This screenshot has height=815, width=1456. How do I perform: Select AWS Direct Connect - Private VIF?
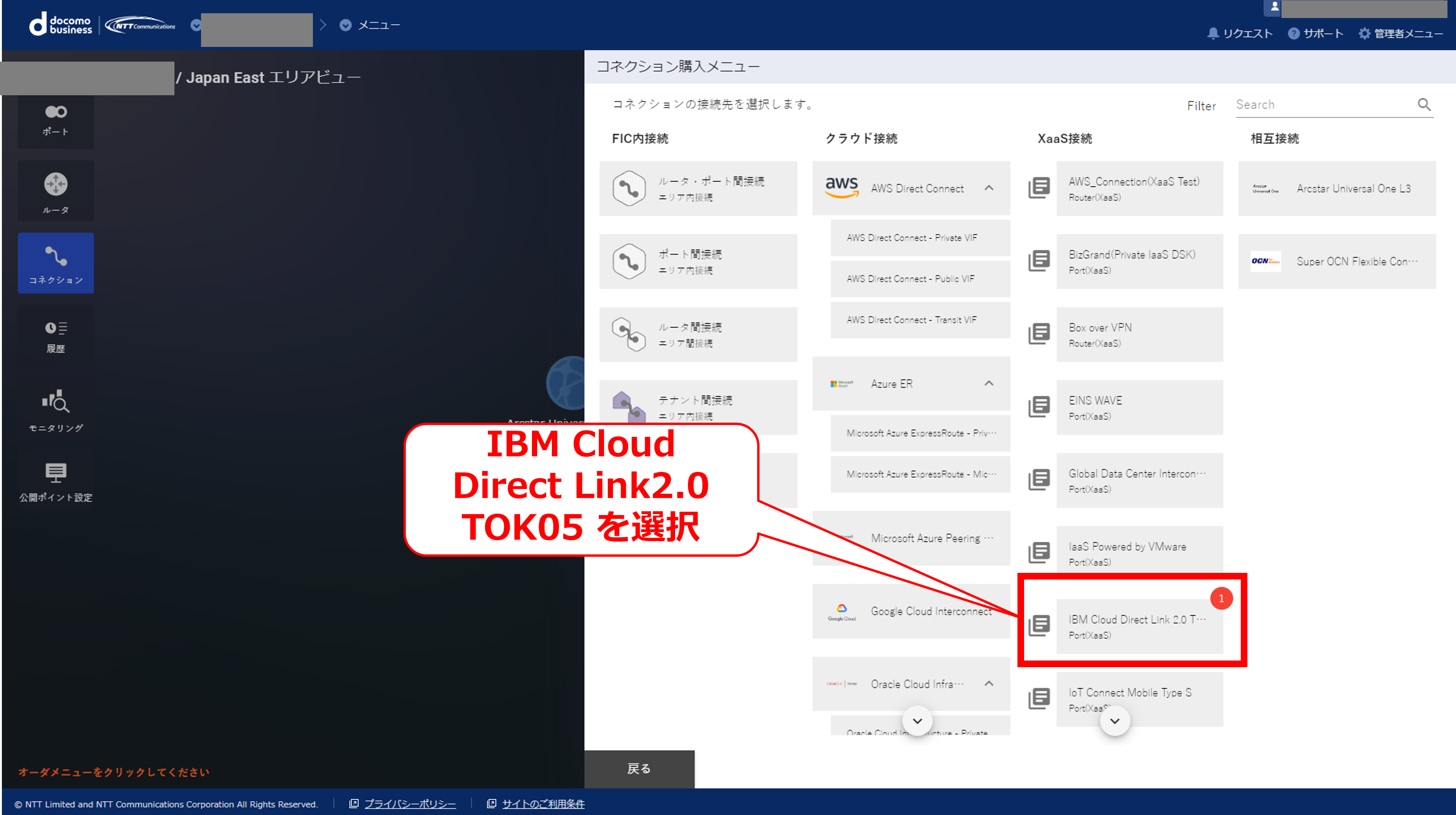click(x=920, y=238)
